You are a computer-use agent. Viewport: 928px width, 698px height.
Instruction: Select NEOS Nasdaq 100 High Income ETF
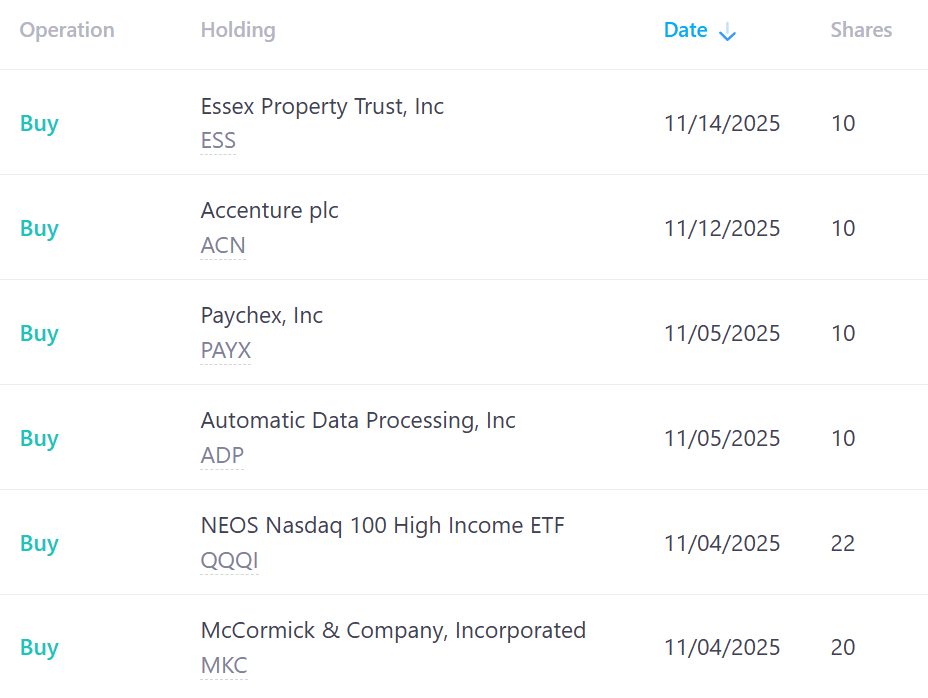click(x=383, y=526)
